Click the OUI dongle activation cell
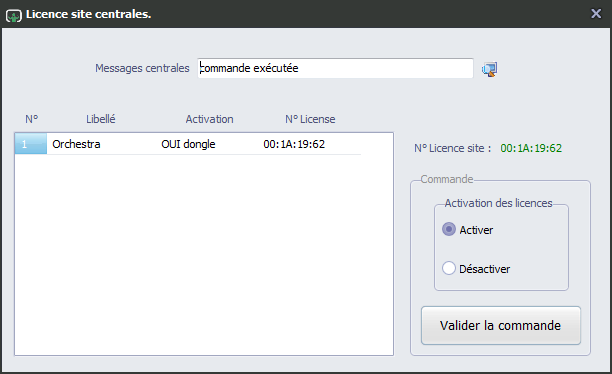 point(188,144)
